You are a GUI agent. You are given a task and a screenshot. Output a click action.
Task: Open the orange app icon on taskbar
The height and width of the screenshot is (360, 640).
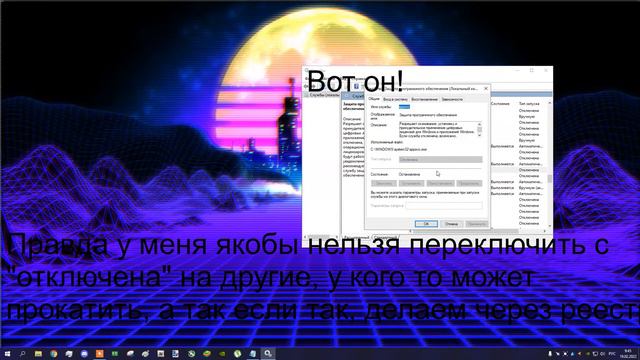pyautogui.click(x=100, y=353)
